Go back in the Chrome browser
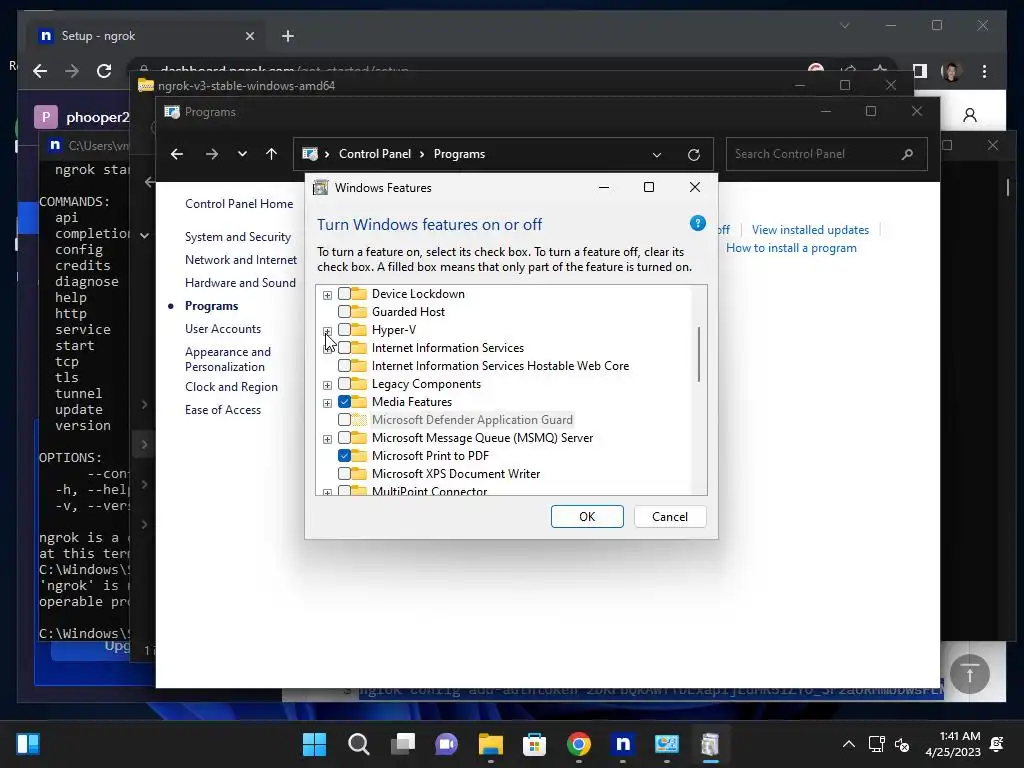Viewport: 1024px width, 768px height. (x=40, y=71)
